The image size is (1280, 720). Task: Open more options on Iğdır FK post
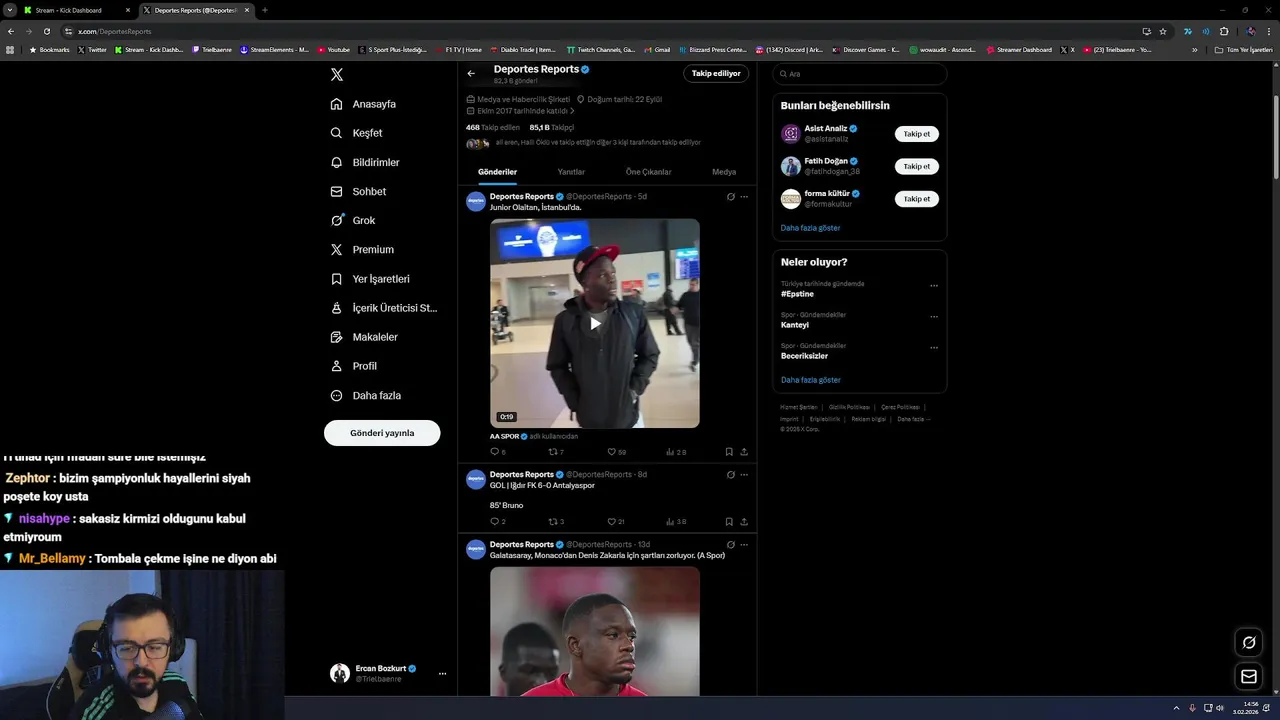pos(744,474)
